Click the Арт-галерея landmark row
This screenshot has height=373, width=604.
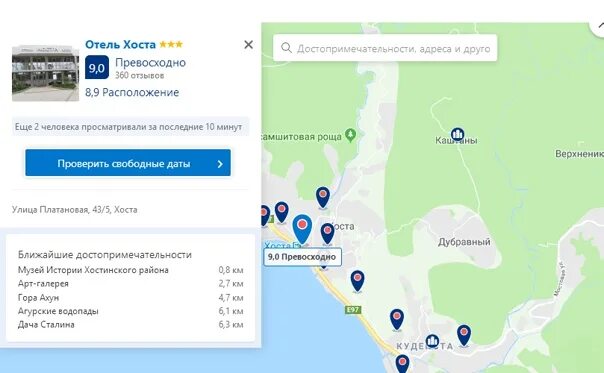(131, 284)
